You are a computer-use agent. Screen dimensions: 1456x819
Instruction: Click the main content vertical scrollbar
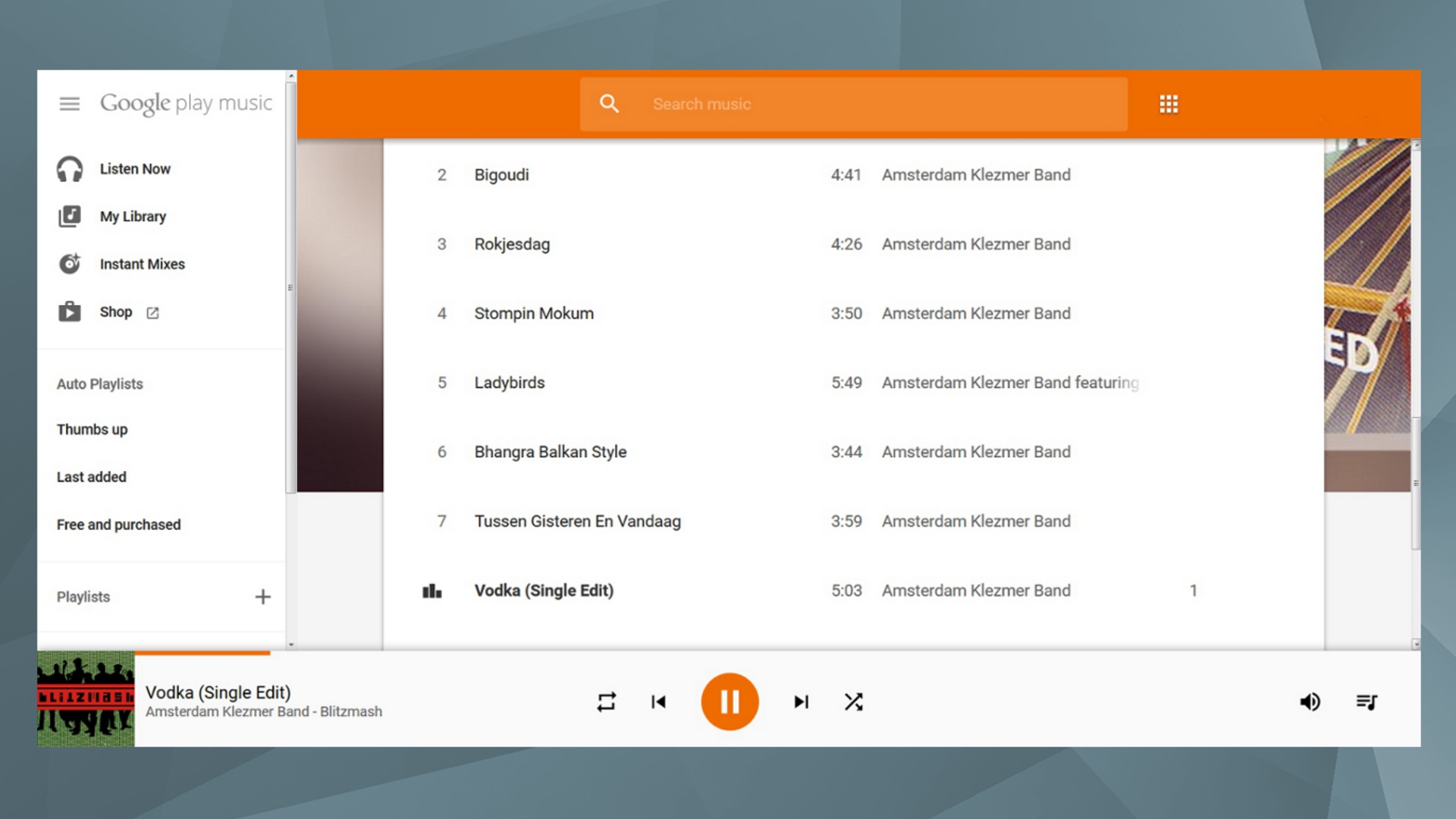[1416, 482]
